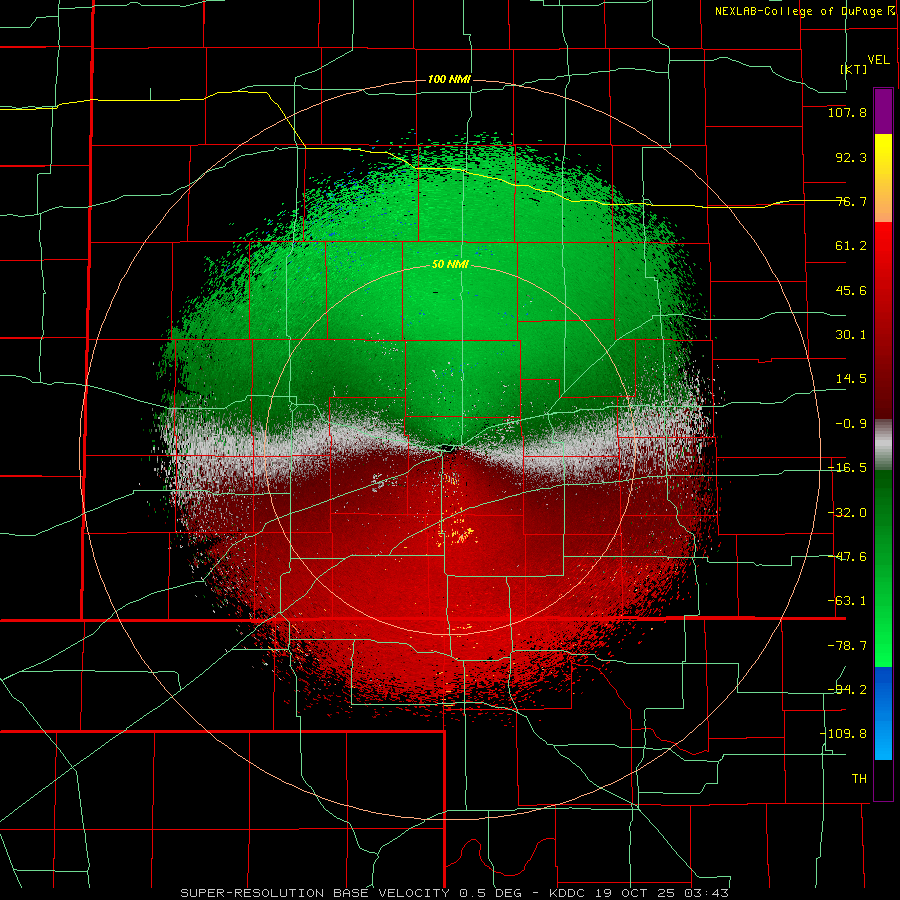900x900 pixels.
Task: Click the 76.7 value on velocity scale
Action: tap(851, 201)
